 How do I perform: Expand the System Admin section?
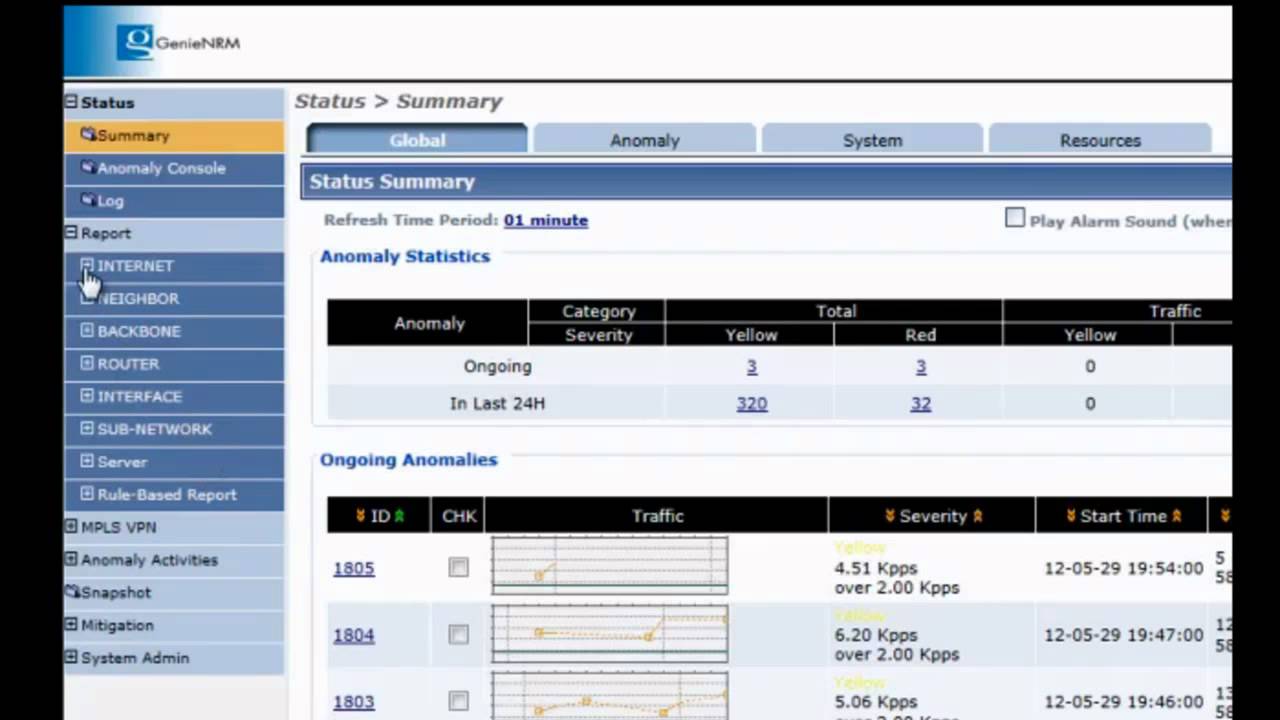(71, 658)
